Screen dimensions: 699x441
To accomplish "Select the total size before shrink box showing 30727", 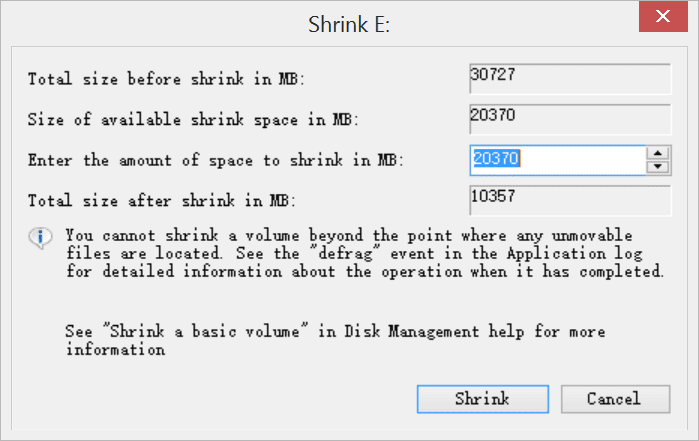I will pyautogui.click(x=570, y=79).
